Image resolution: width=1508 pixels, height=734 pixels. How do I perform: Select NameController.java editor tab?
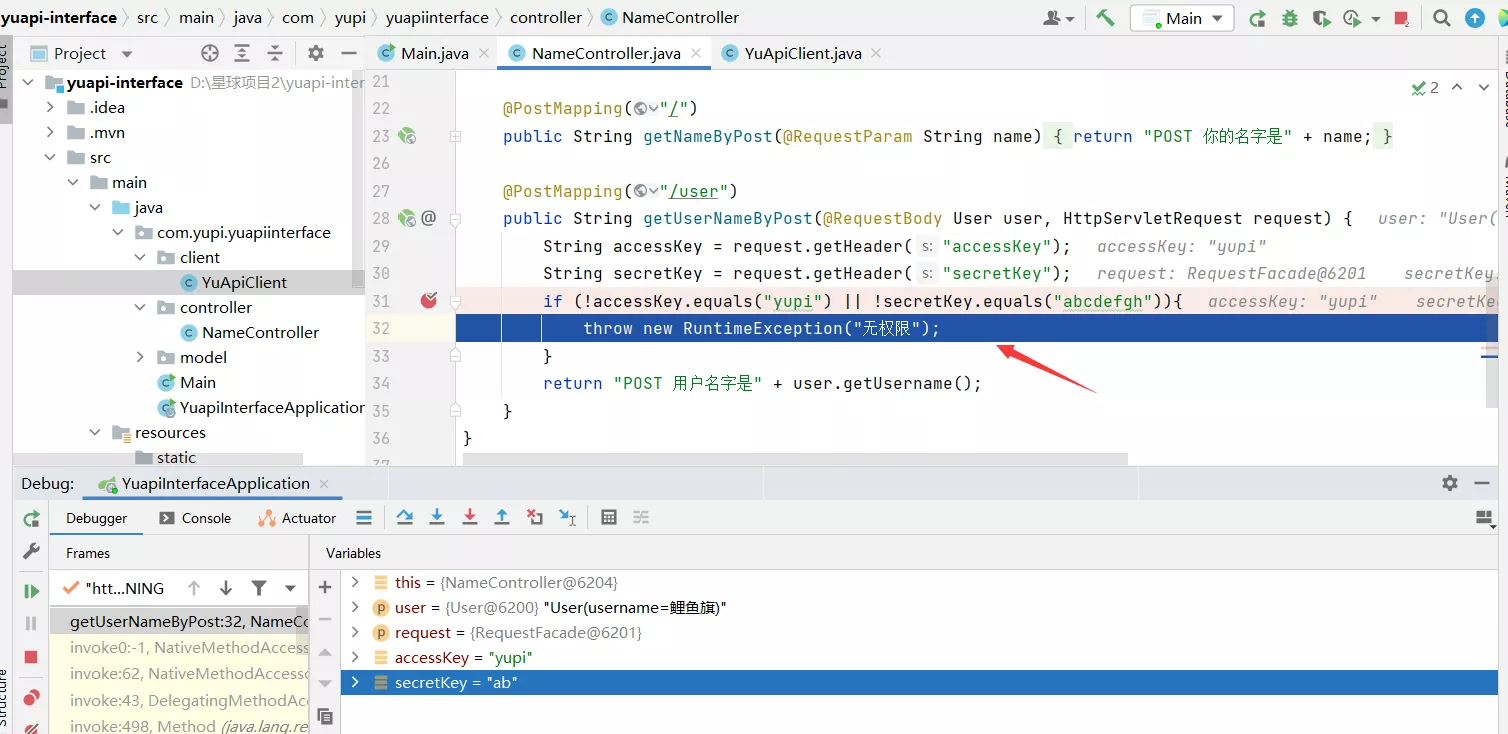pyautogui.click(x=605, y=54)
